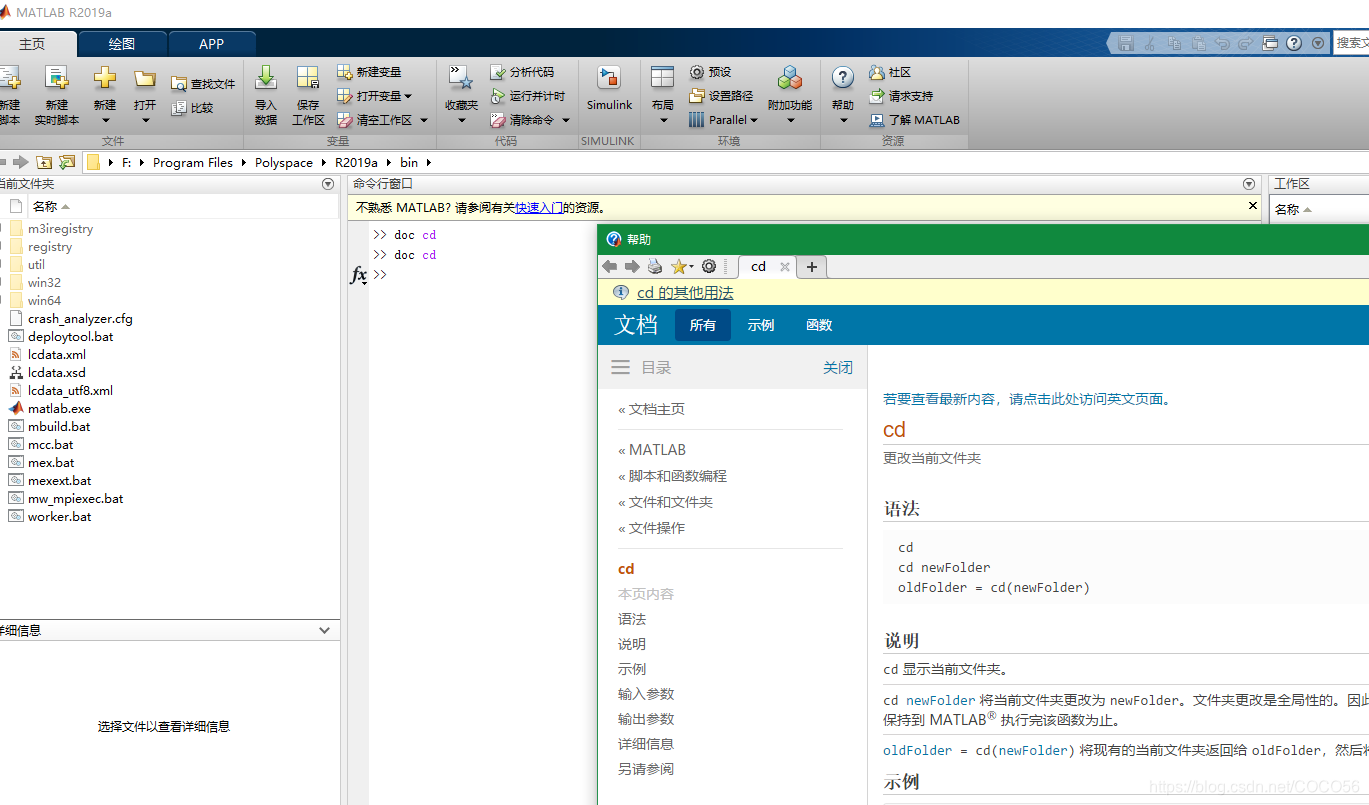Collapse the 详细信息 panel chevron
The image size is (1369, 805).
point(324,630)
